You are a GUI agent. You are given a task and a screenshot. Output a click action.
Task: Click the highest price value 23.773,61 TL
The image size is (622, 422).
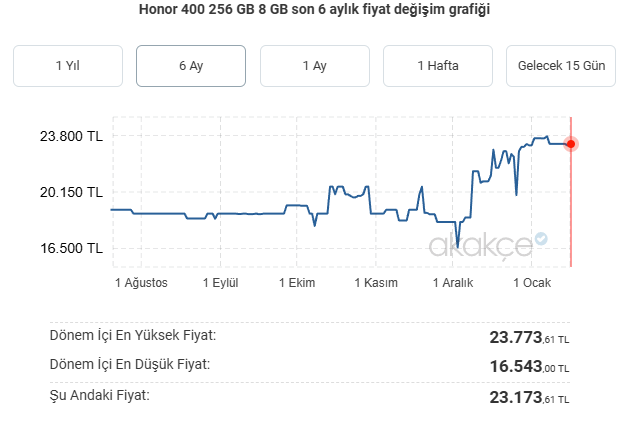(529, 338)
